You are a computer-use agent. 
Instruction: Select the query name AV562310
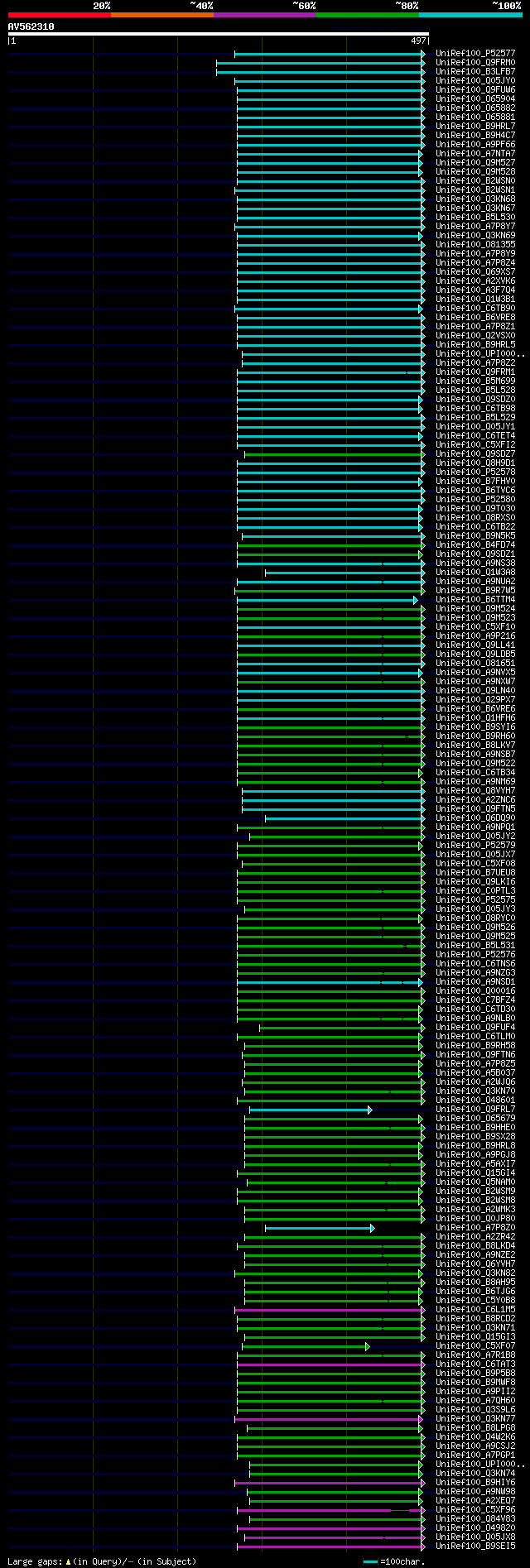(31, 26)
